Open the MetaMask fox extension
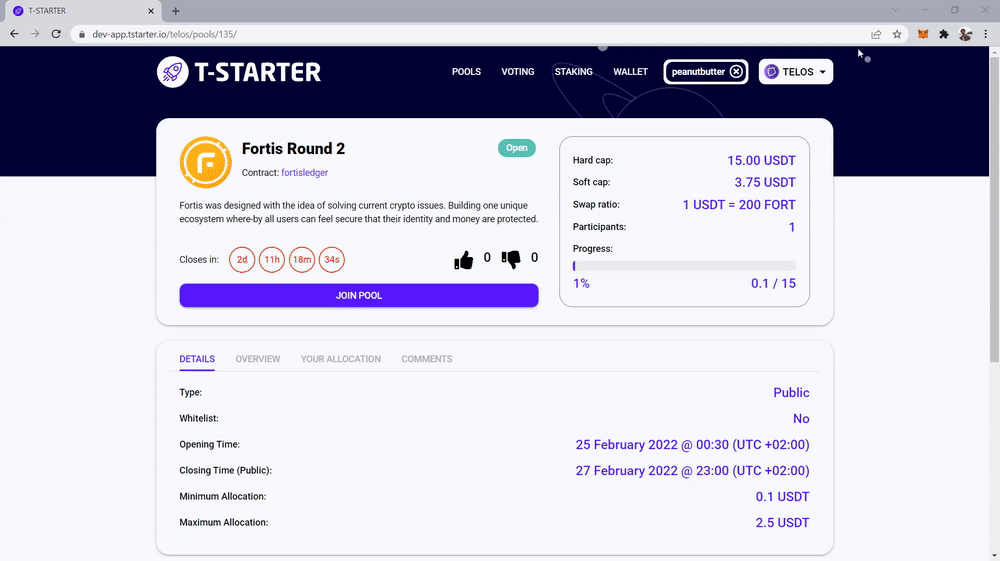The height and width of the screenshot is (561, 1000). (x=922, y=34)
